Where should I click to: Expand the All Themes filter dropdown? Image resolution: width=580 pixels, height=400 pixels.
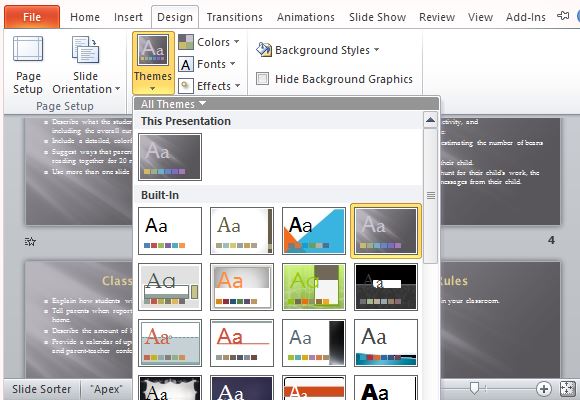[x=173, y=104]
